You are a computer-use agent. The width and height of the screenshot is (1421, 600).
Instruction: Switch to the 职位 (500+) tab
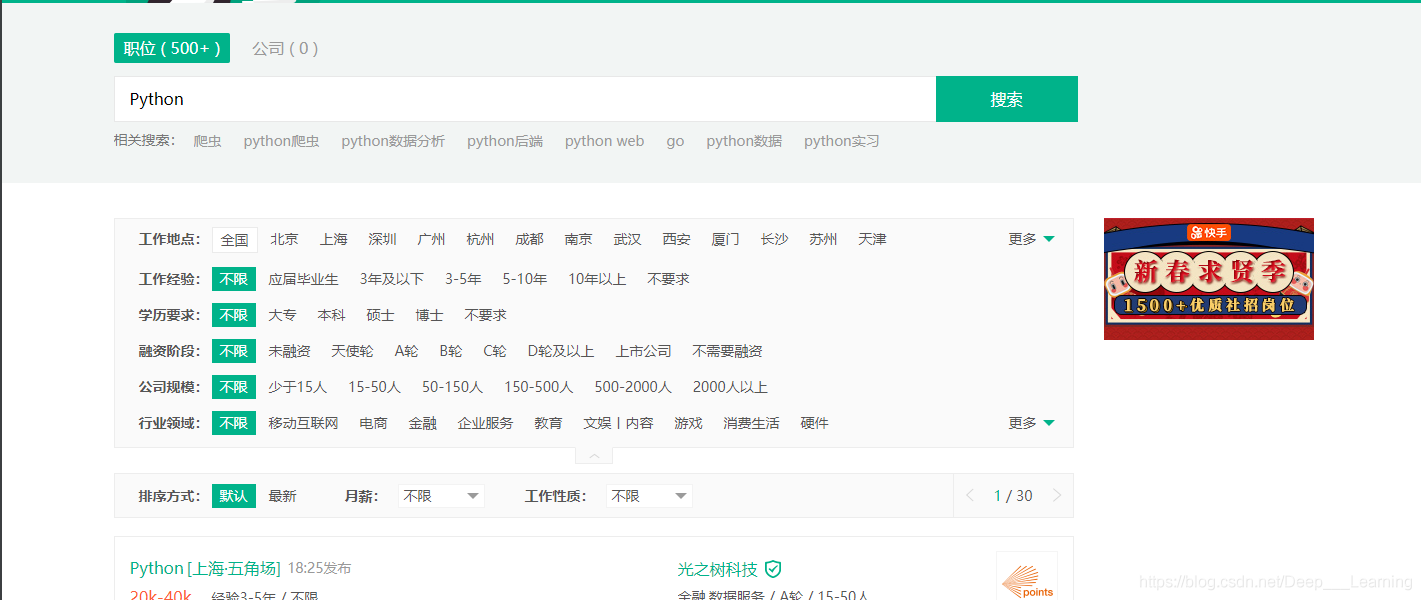tap(172, 48)
